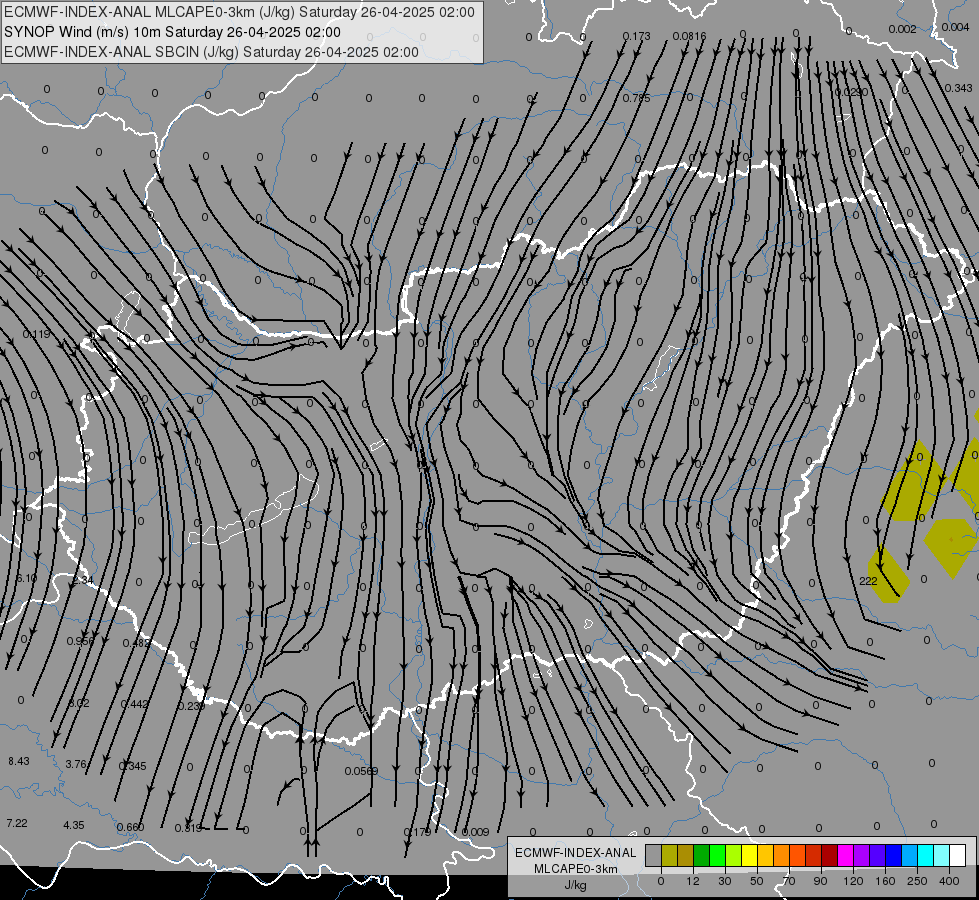Image resolution: width=979 pixels, height=900 pixels.
Task: Click the legend scale value '250'
Action: pyautogui.click(x=917, y=881)
